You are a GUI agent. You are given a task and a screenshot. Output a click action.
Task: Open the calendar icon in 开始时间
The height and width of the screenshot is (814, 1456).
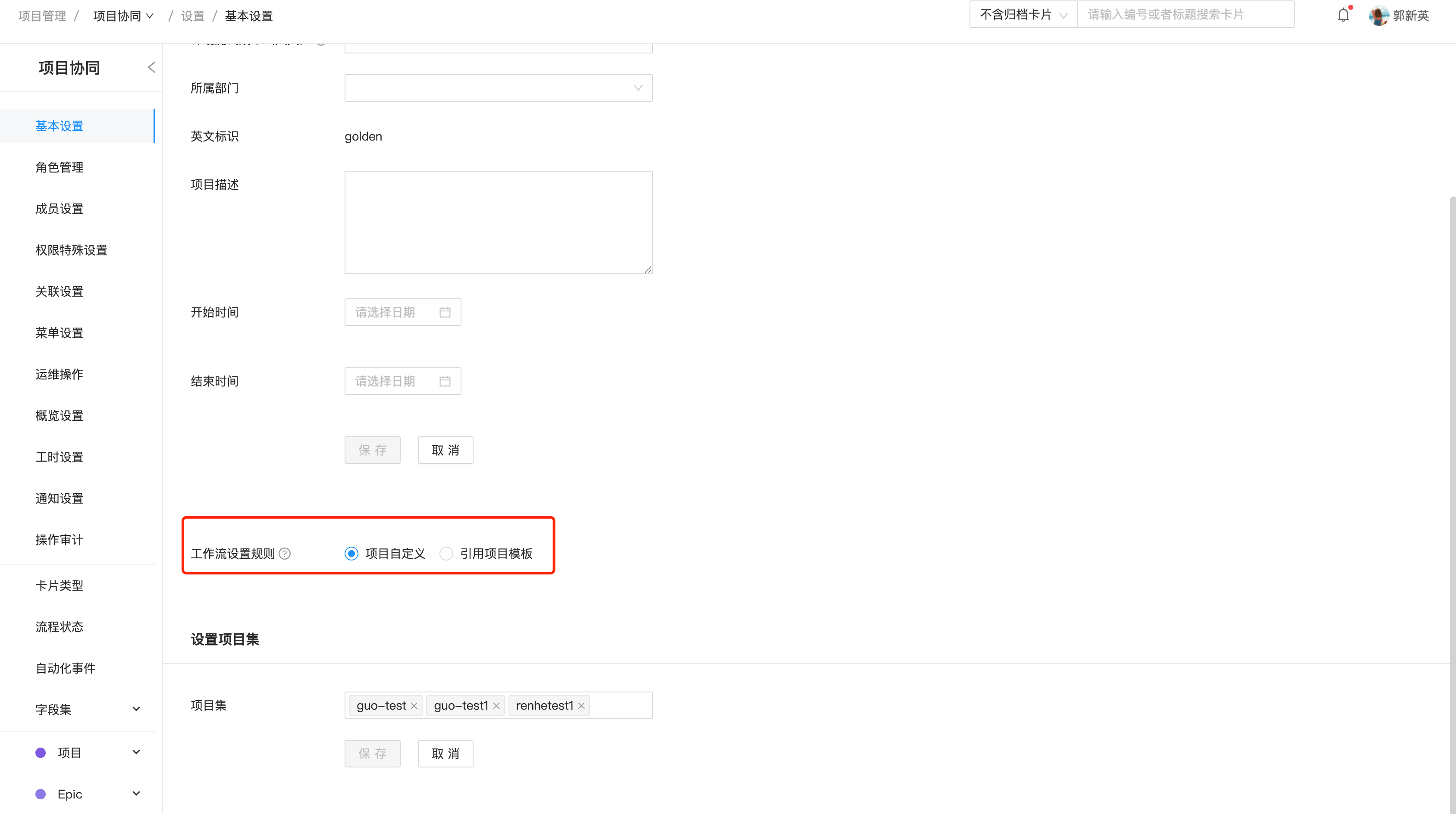445,313
